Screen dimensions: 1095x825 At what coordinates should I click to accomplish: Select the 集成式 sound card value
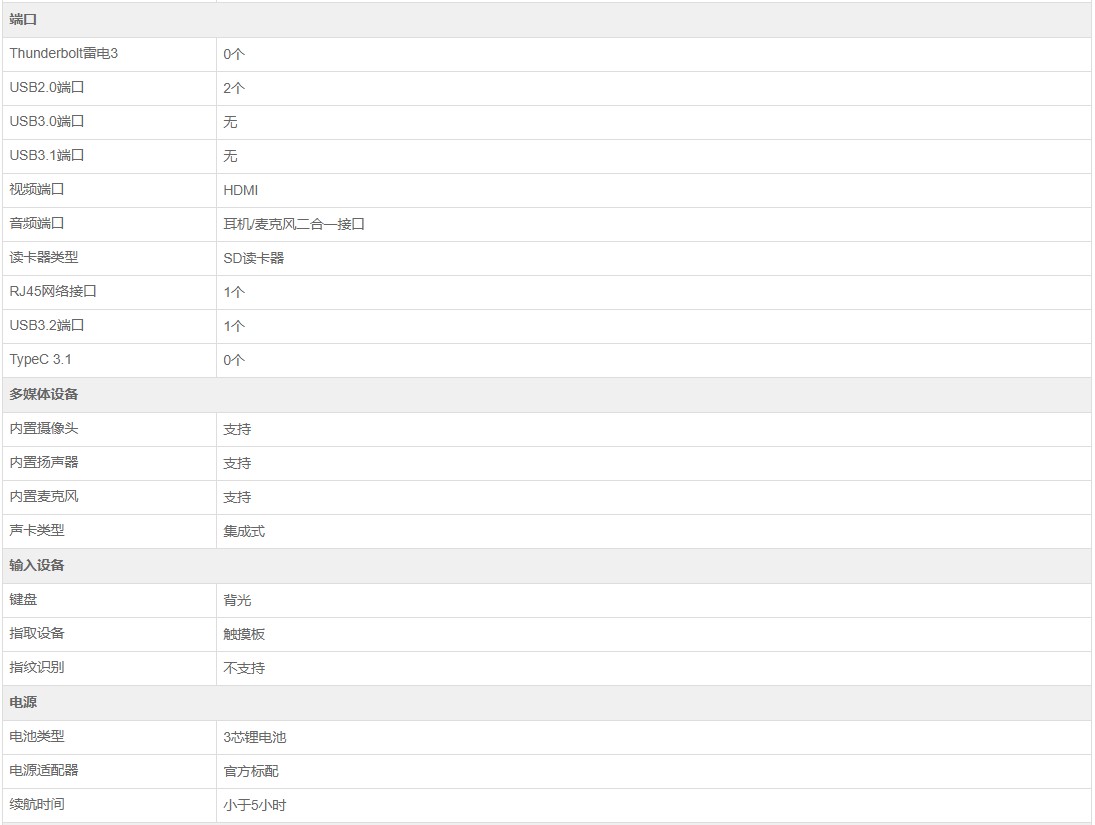244,532
